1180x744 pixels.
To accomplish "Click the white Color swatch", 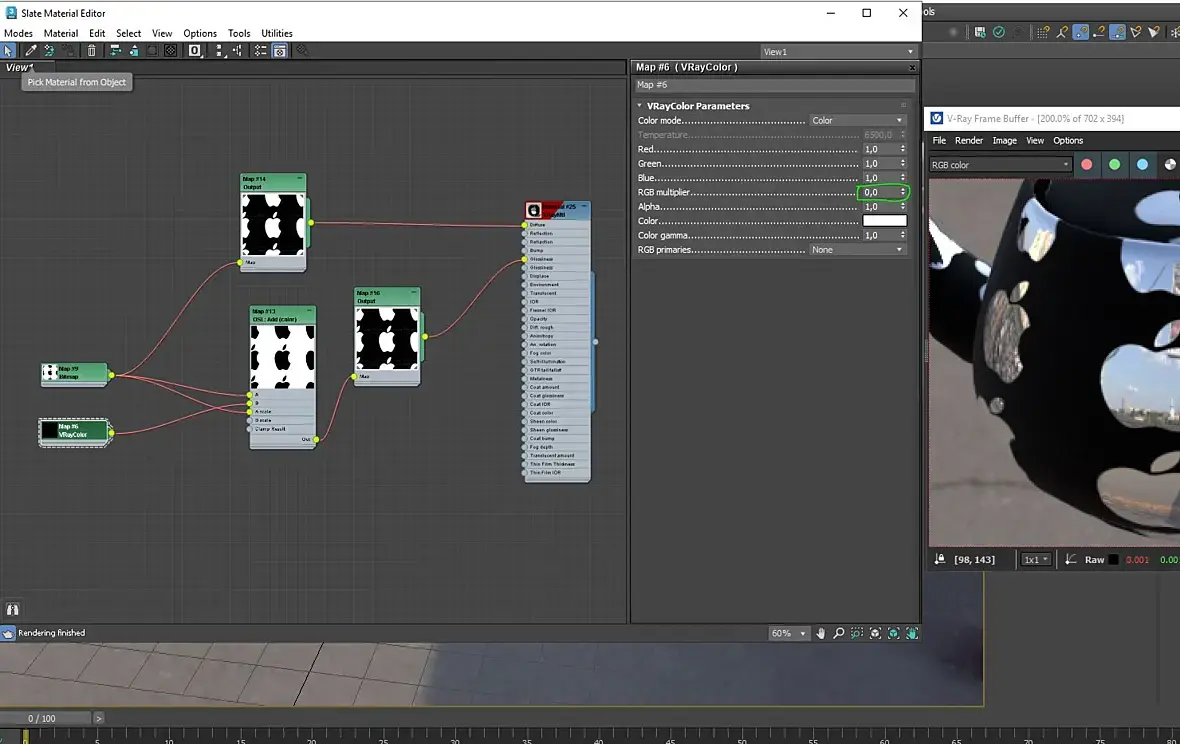I will (x=884, y=221).
